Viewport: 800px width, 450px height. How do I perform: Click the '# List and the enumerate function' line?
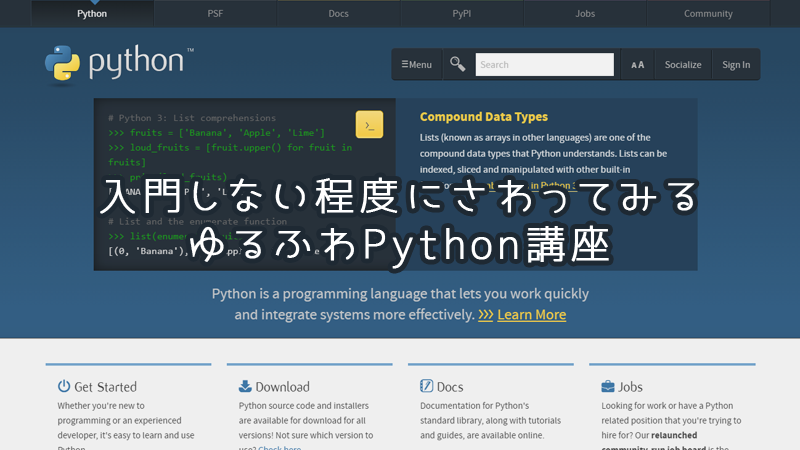click(197, 221)
